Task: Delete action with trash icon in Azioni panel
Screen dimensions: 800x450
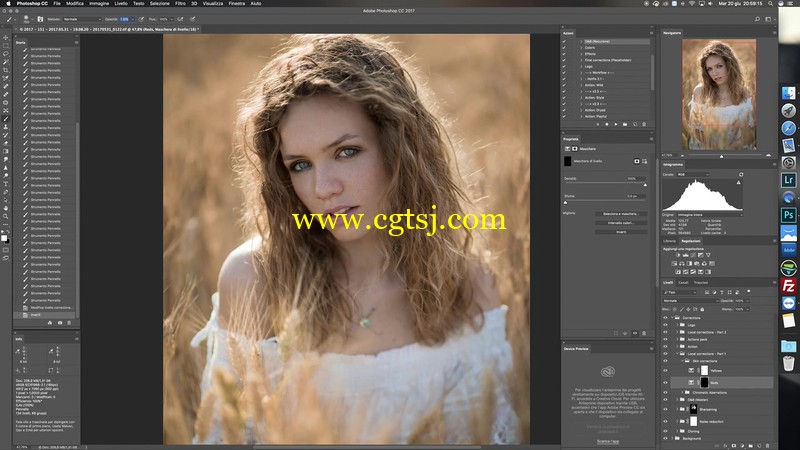Action: [x=644, y=124]
